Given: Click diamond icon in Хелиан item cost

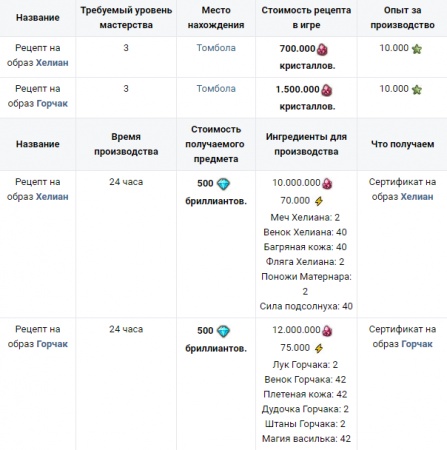Looking at the screenshot, I should (x=223, y=184).
